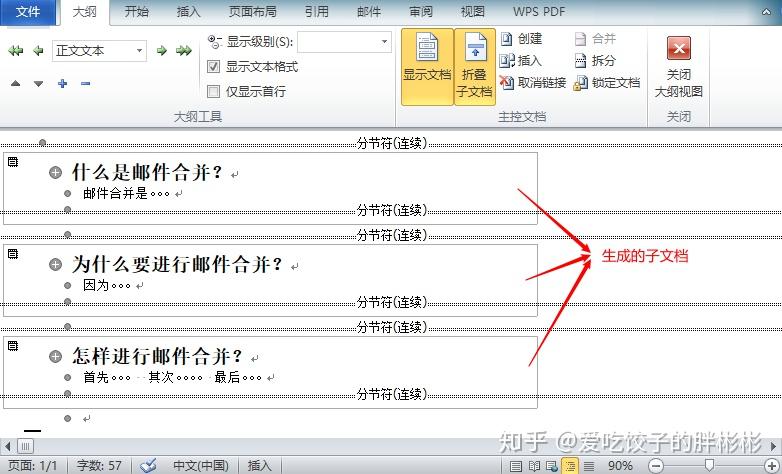Collapse the ribbon with top-right caret
Image resolution: width=782 pixels, height=474 pixels.
[766, 12]
